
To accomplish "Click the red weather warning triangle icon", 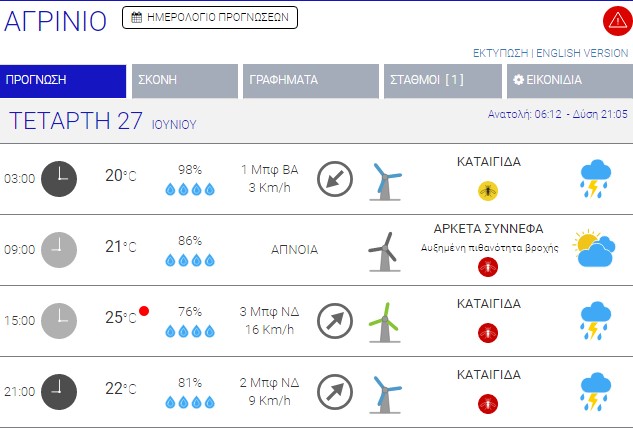I will coord(616,20).
